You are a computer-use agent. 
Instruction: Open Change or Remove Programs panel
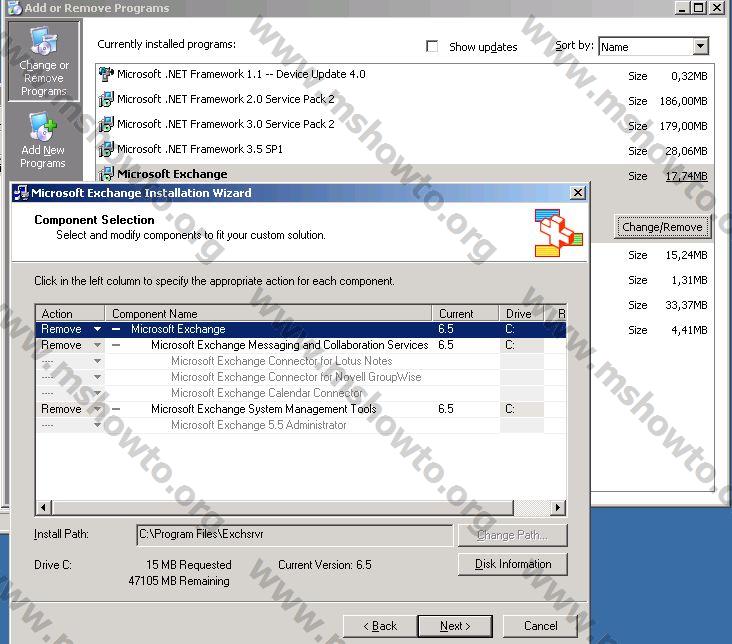[x=44, y=61]
